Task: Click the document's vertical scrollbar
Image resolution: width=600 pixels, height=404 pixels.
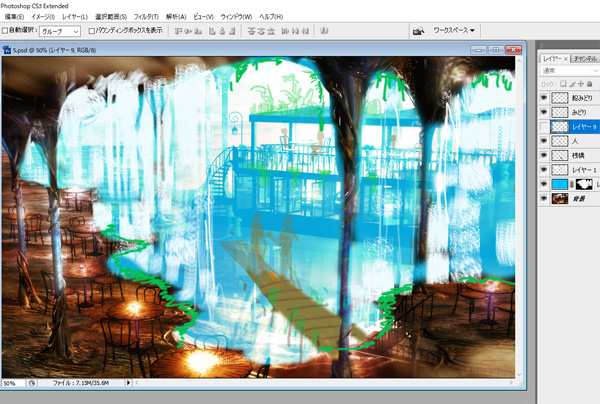Action: click(x=519, y=217)
